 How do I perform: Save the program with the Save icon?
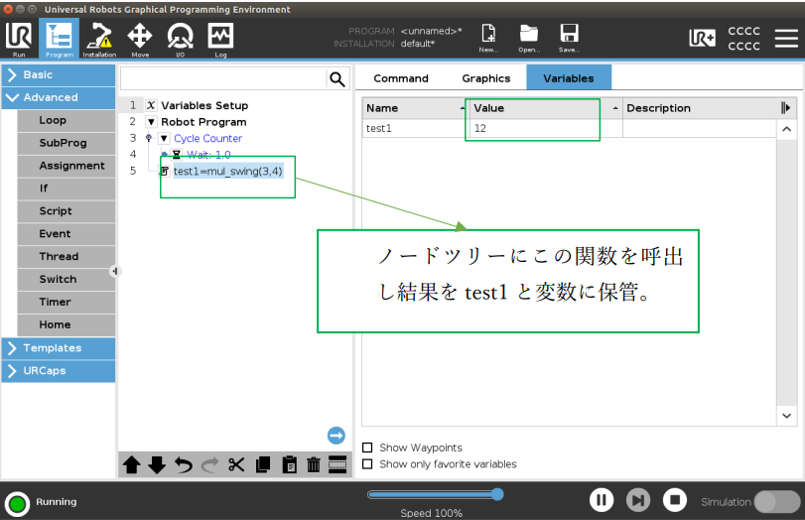coord(569,38)
